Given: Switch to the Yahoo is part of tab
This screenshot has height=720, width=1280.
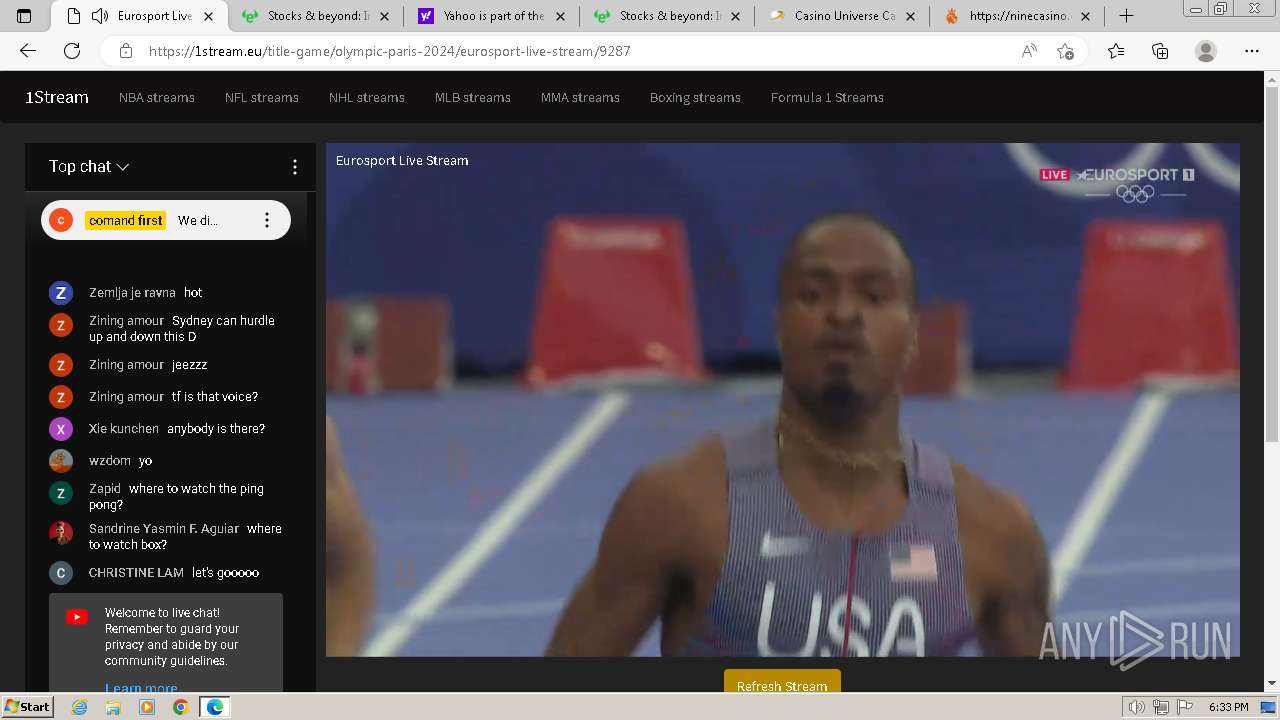Looking at the screenshot, I should coord(492,16).
